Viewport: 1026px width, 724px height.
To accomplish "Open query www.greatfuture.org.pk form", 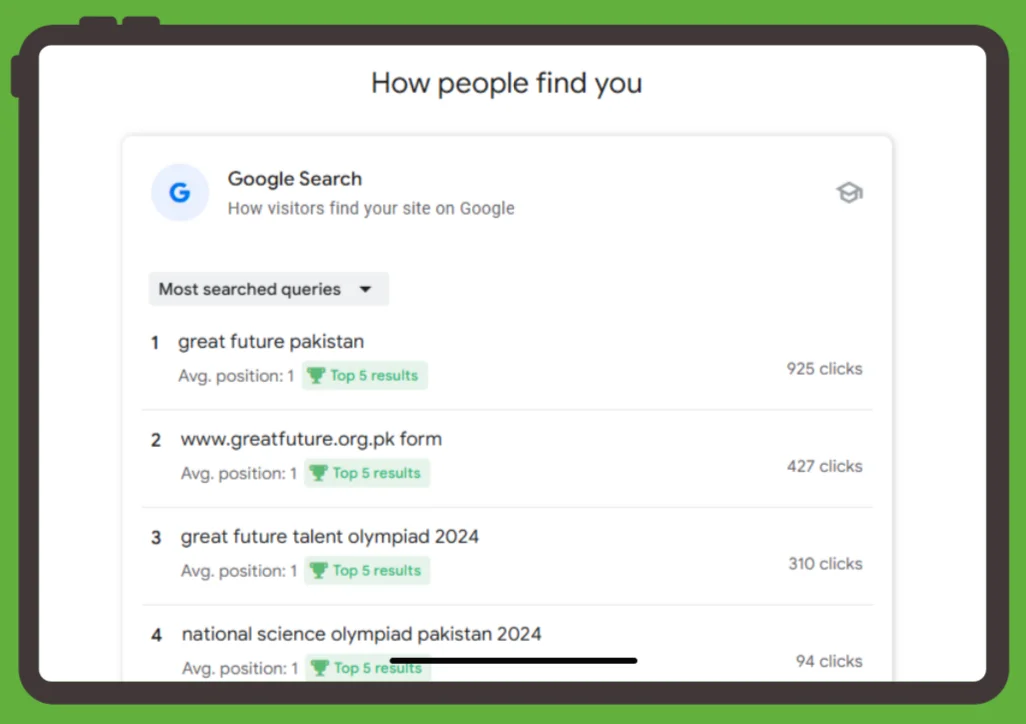I will [x=311, y=439].
